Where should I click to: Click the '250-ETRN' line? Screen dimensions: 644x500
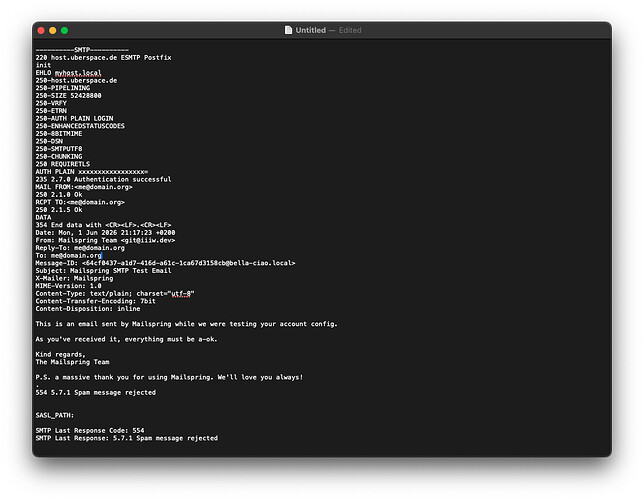[51, 111]
